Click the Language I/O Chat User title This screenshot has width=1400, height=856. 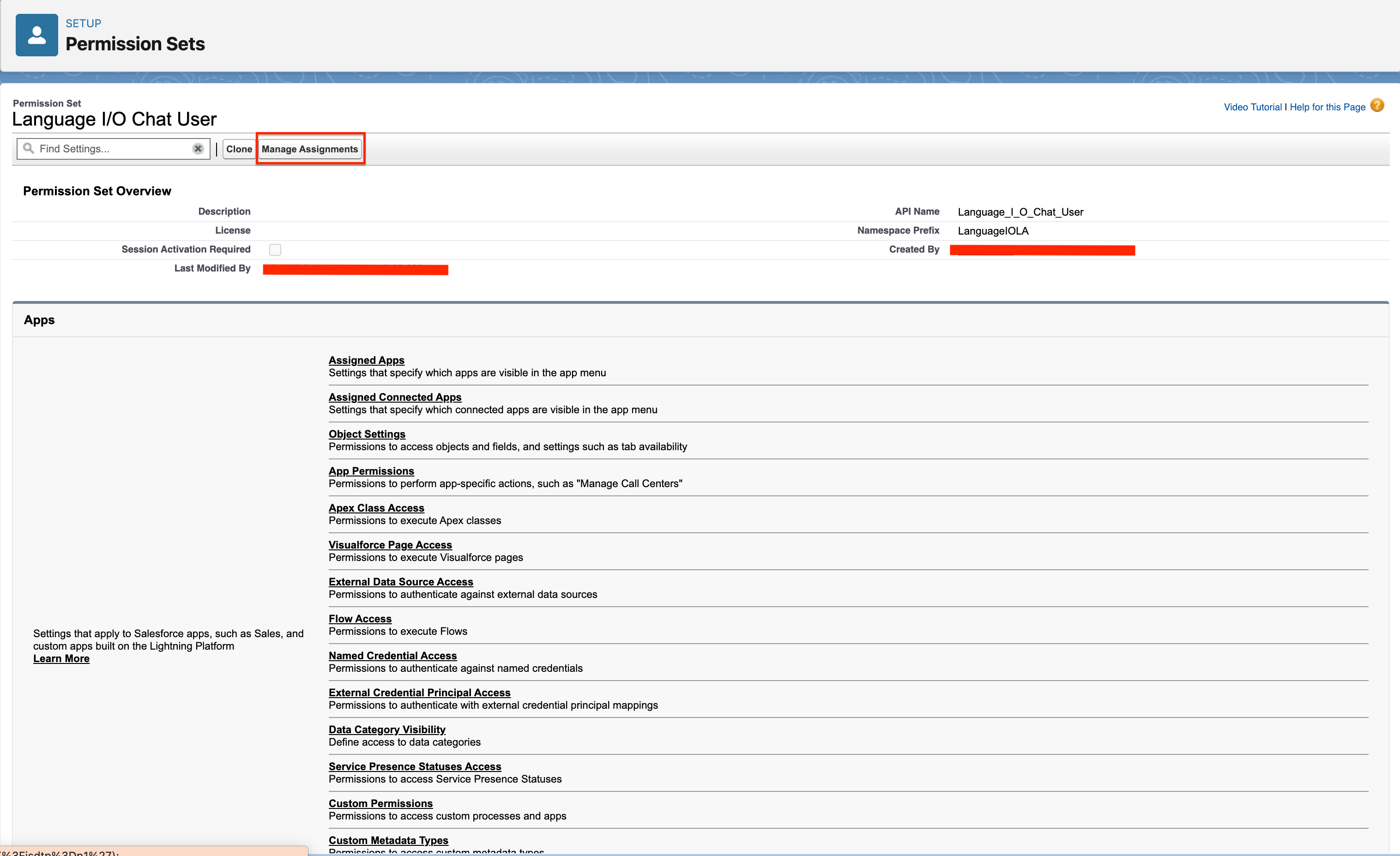pos(114,119)
